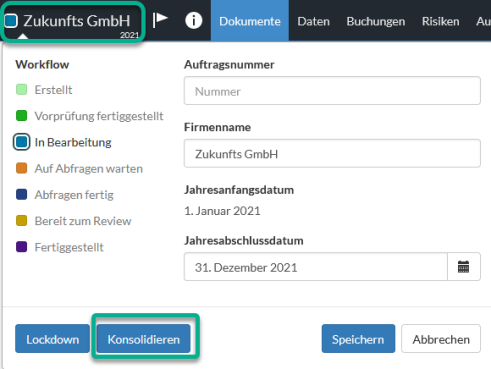The height and width of the screenshot is (369, 491).
Task: Click the Lockdown button
Action: pos(52,339)
